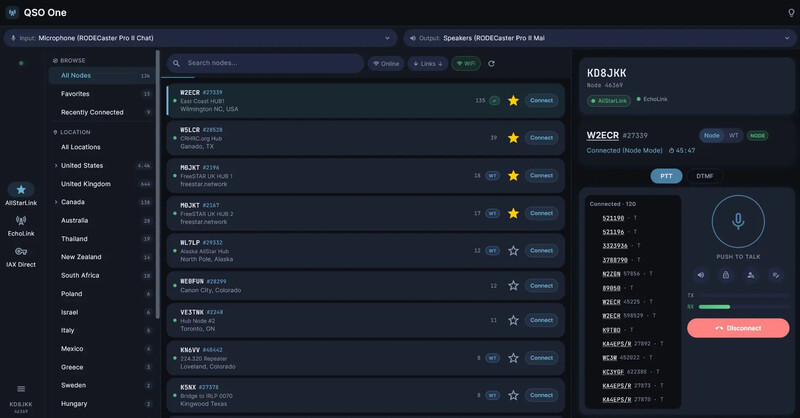Click the user/person icon under Push to Talk

[x=751, y=275]
